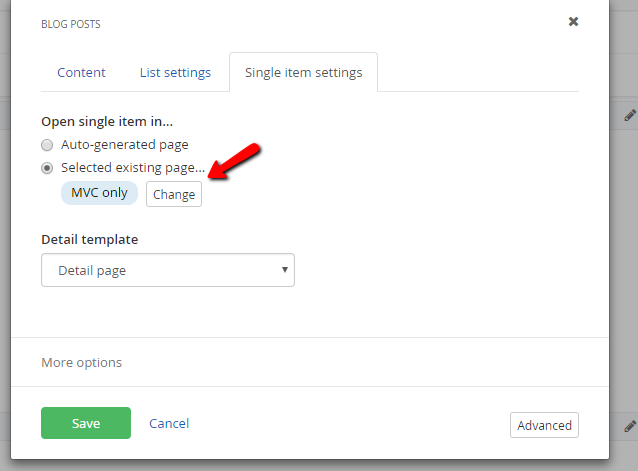Open the List settings tab

175,72
